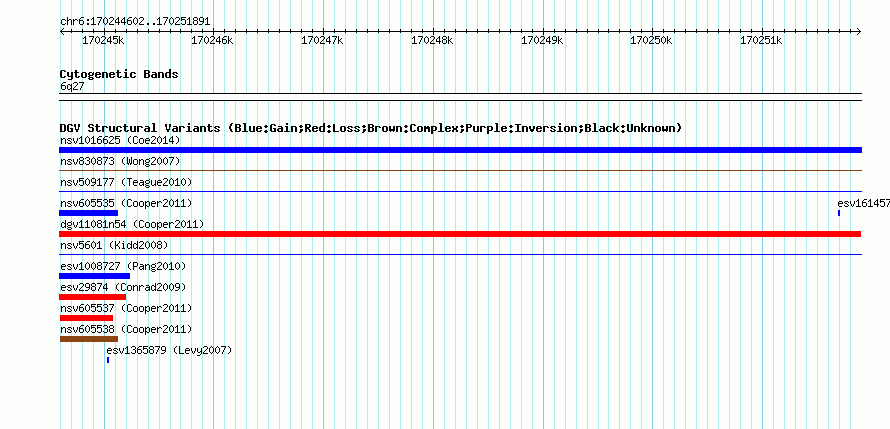Open dgv11081n54 (Cooper2011) variant label

(x=132, y=224)
